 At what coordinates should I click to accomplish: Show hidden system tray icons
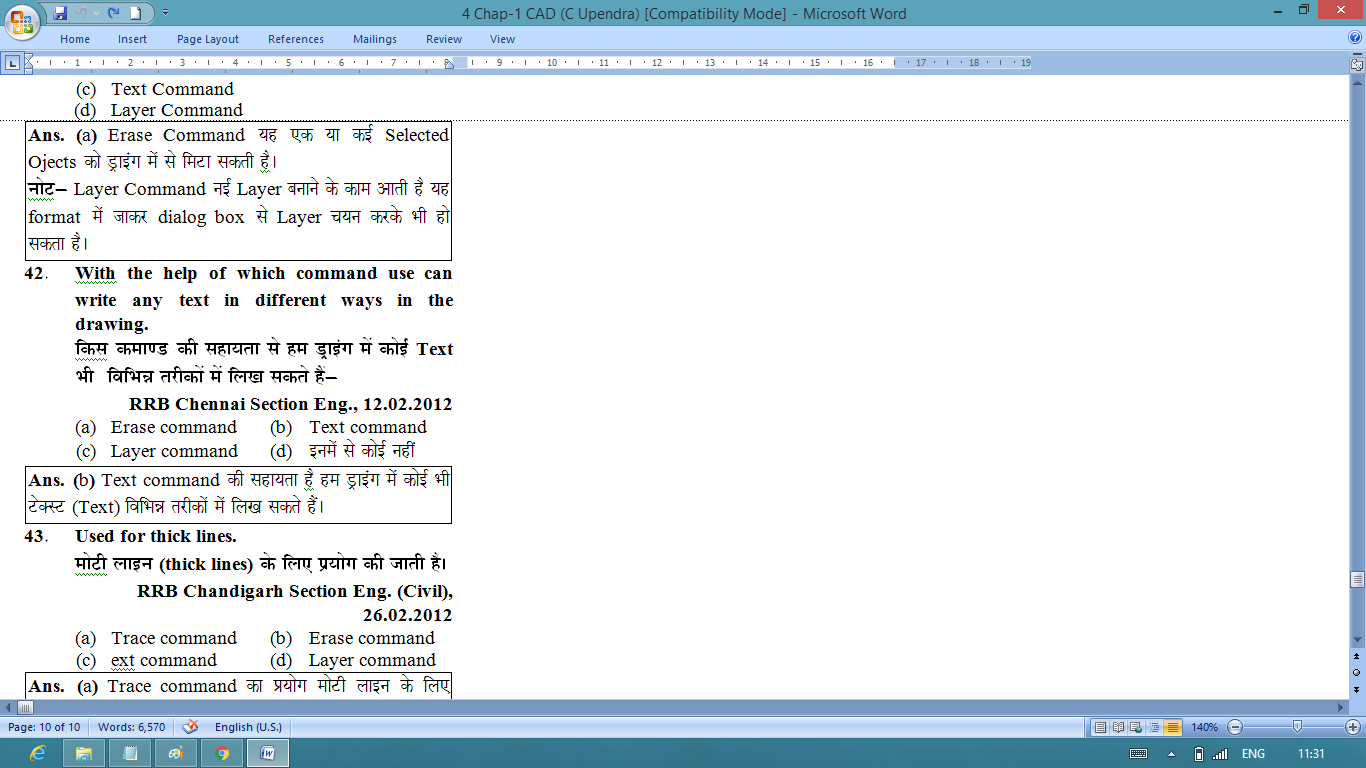coord(1170,754)
